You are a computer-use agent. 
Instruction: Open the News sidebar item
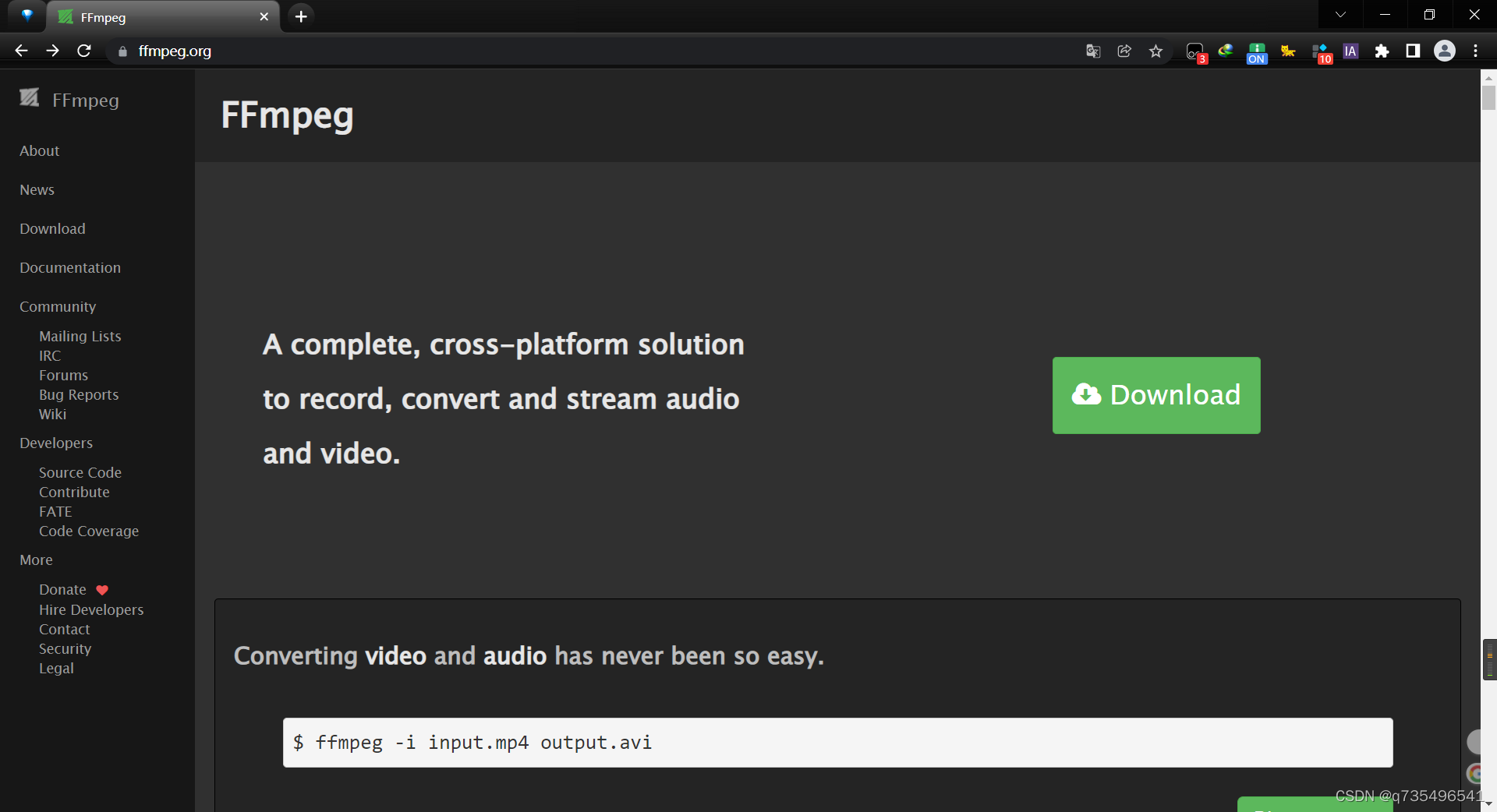37,190
